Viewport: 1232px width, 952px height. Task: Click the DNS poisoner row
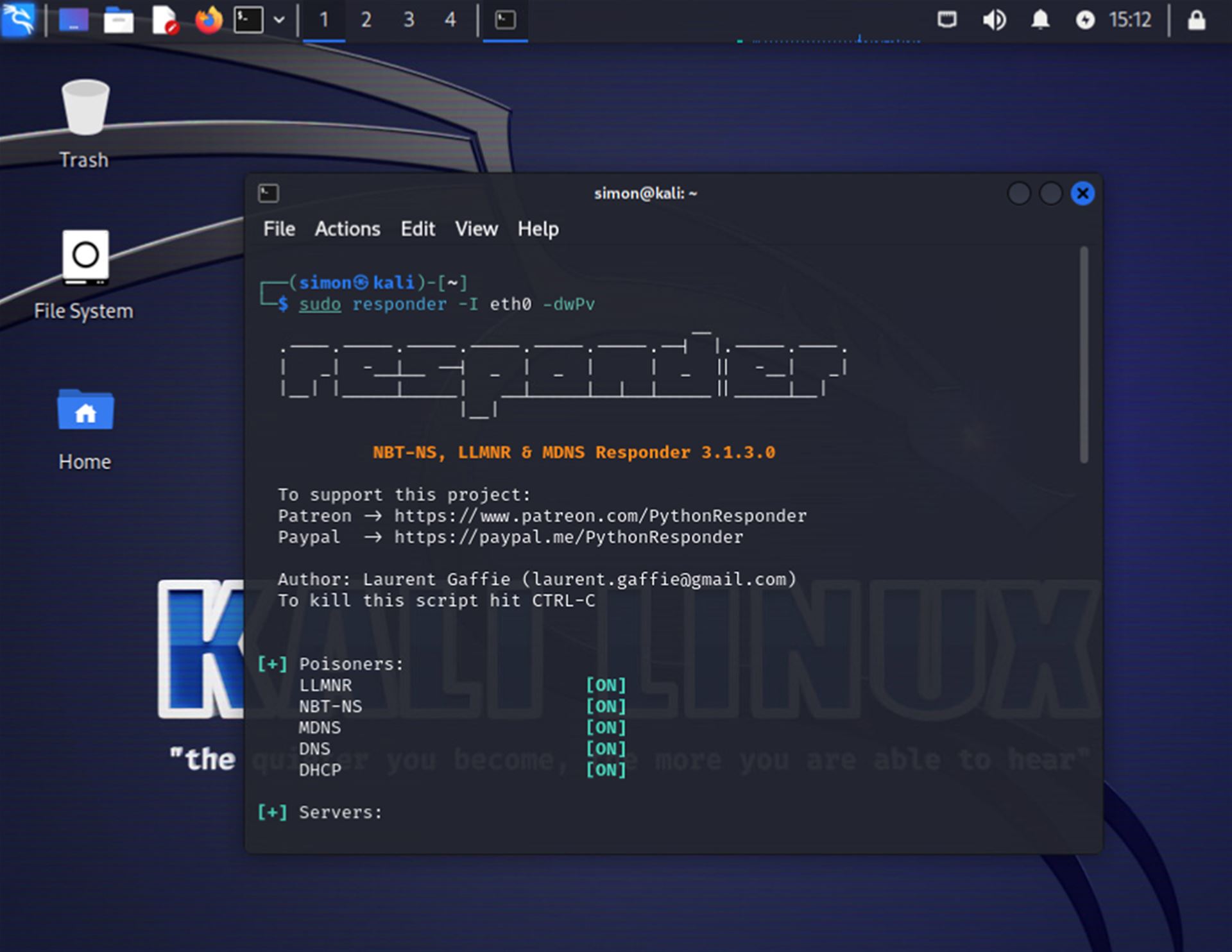(462, 749)
